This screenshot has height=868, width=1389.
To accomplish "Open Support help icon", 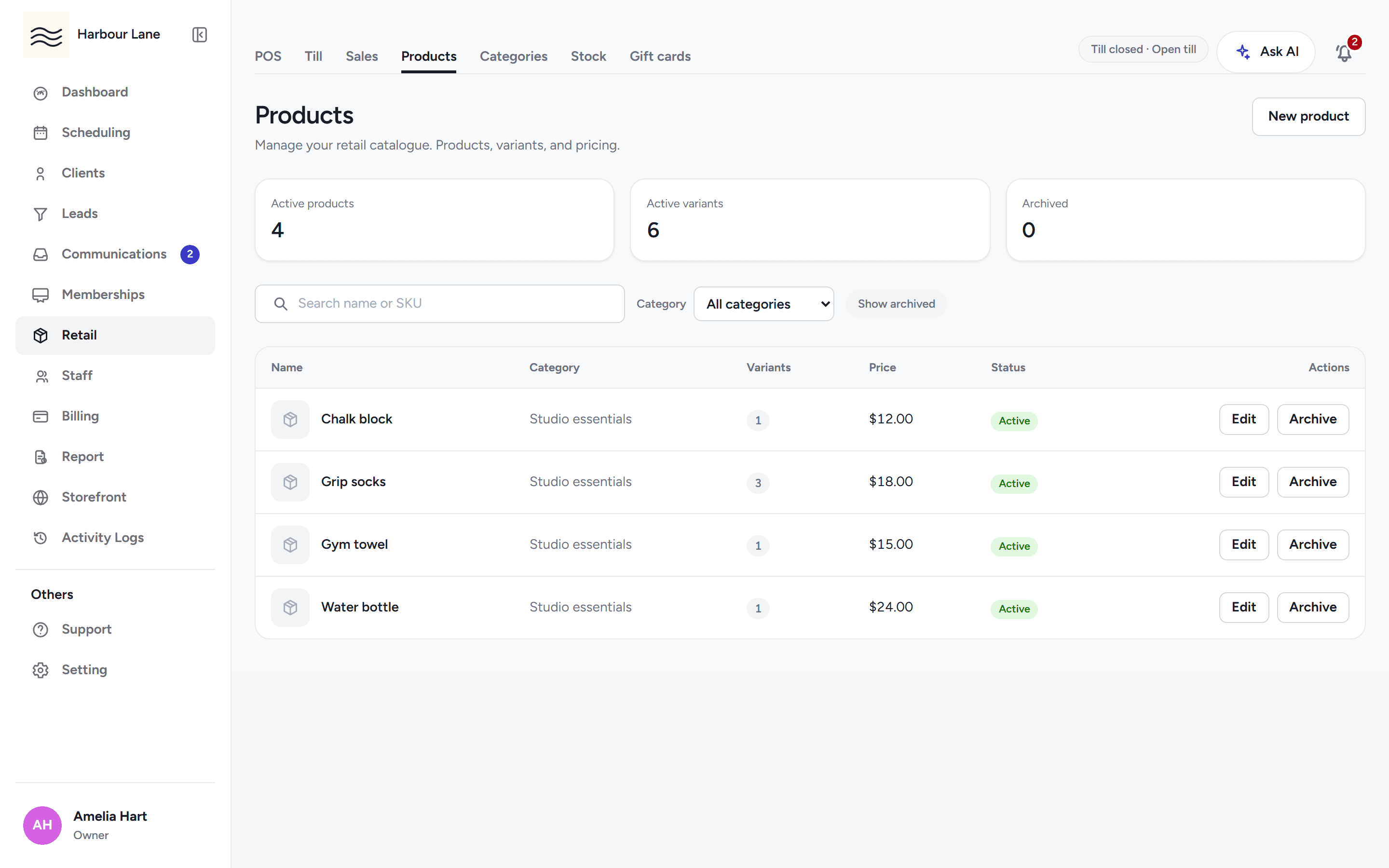I will point(40,630).
